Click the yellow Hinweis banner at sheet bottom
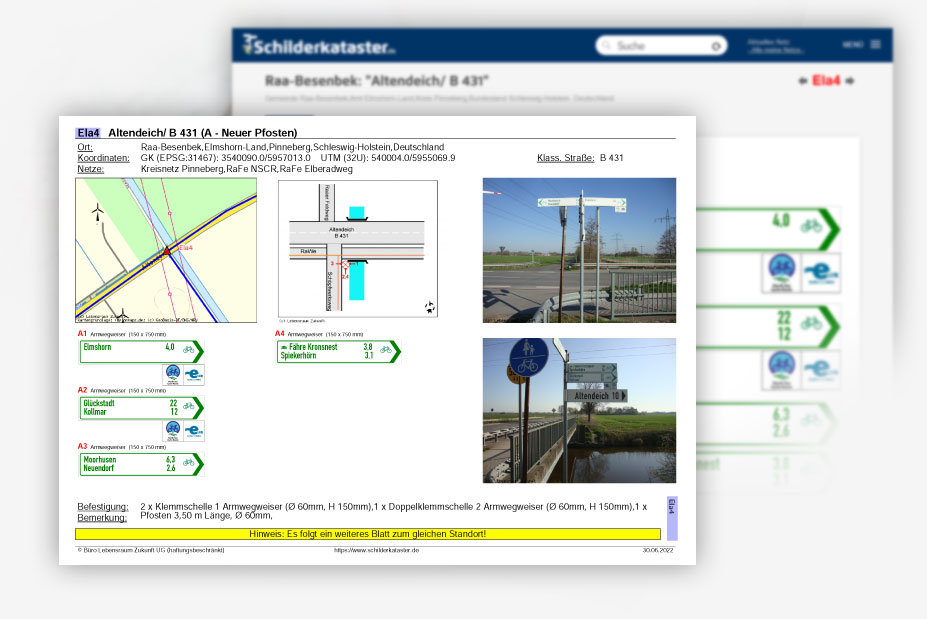 (x=368, y=534)
